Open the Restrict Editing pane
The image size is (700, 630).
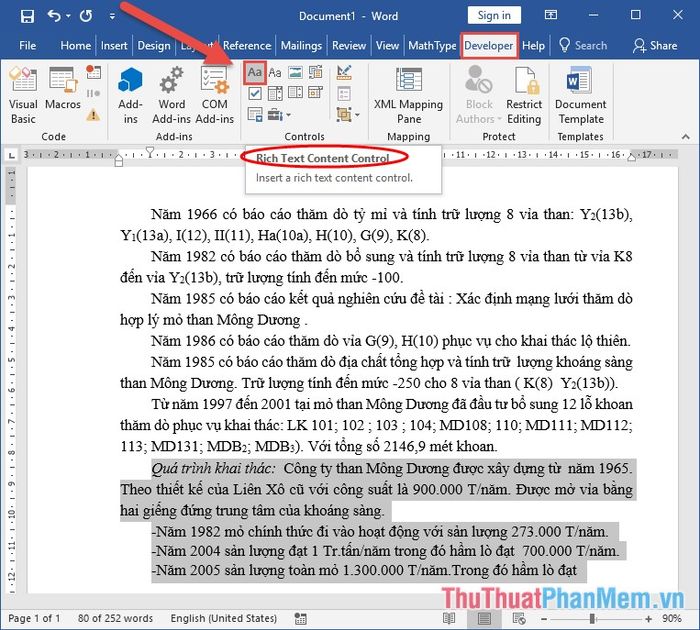524,95
